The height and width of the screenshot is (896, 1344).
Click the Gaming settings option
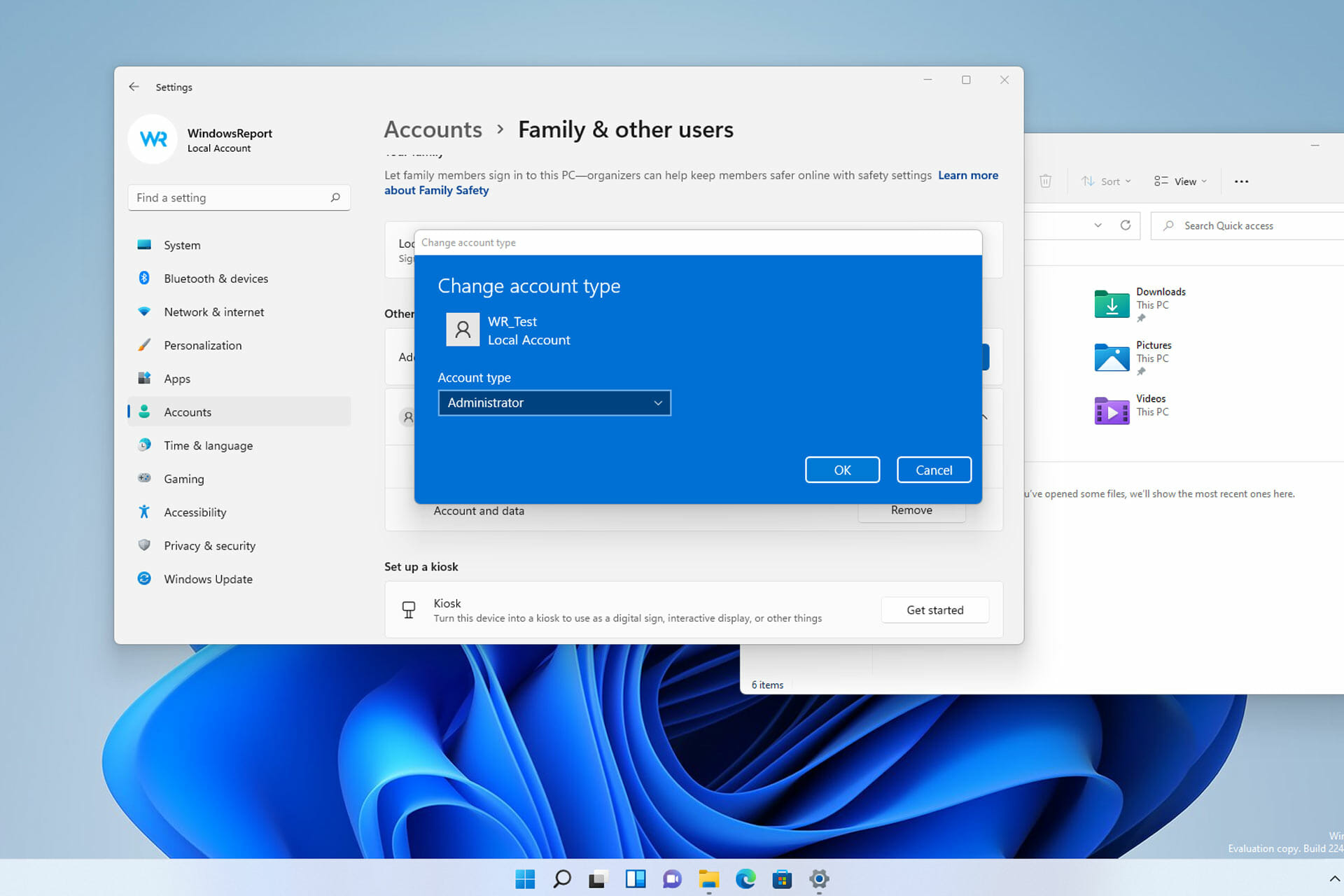tap(184, 478)
